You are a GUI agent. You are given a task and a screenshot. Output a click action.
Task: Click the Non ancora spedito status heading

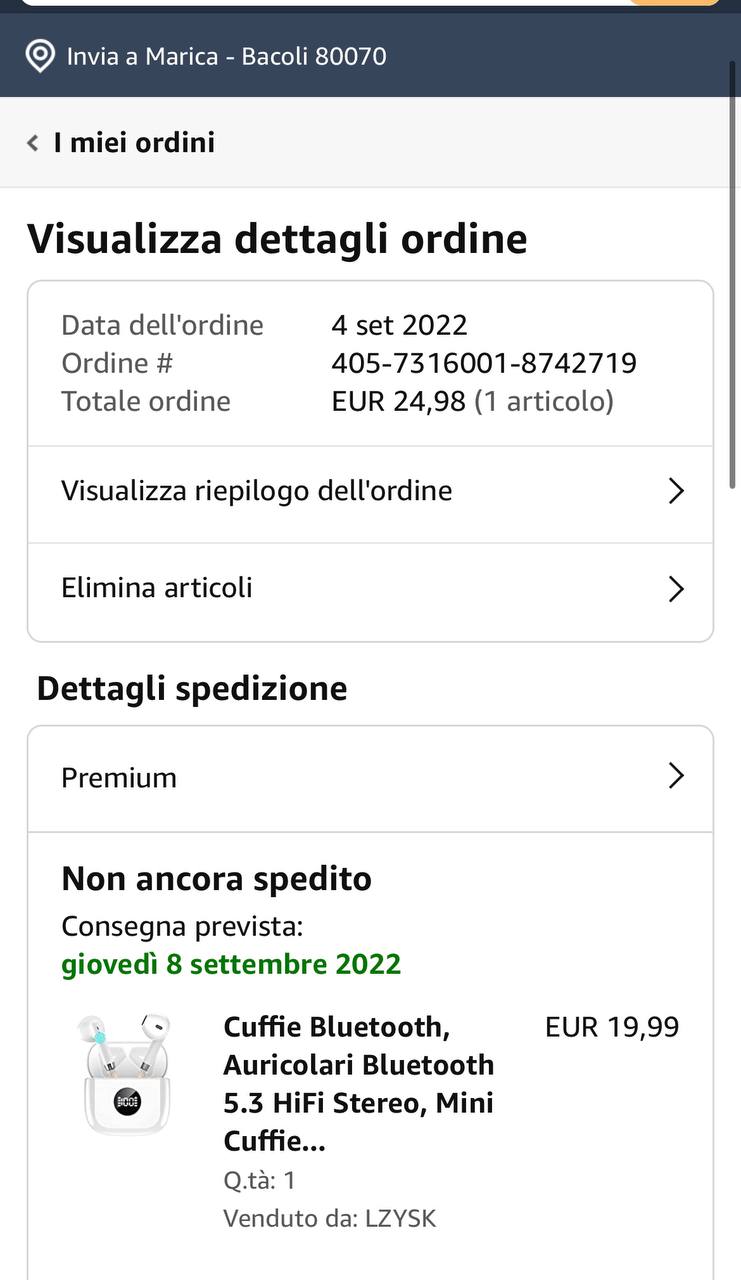216,879
